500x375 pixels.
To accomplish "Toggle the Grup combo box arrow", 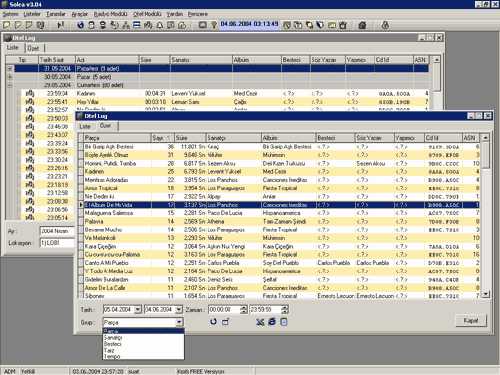I will [x=179, y=322].
